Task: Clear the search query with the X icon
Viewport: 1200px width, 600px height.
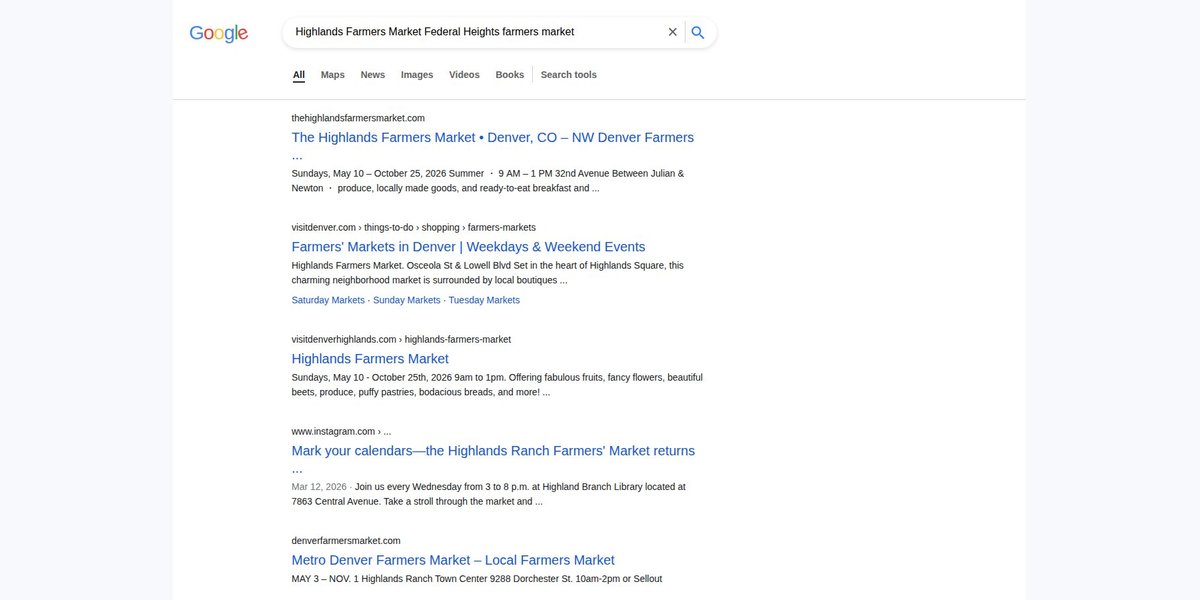Action: (673, 32)
